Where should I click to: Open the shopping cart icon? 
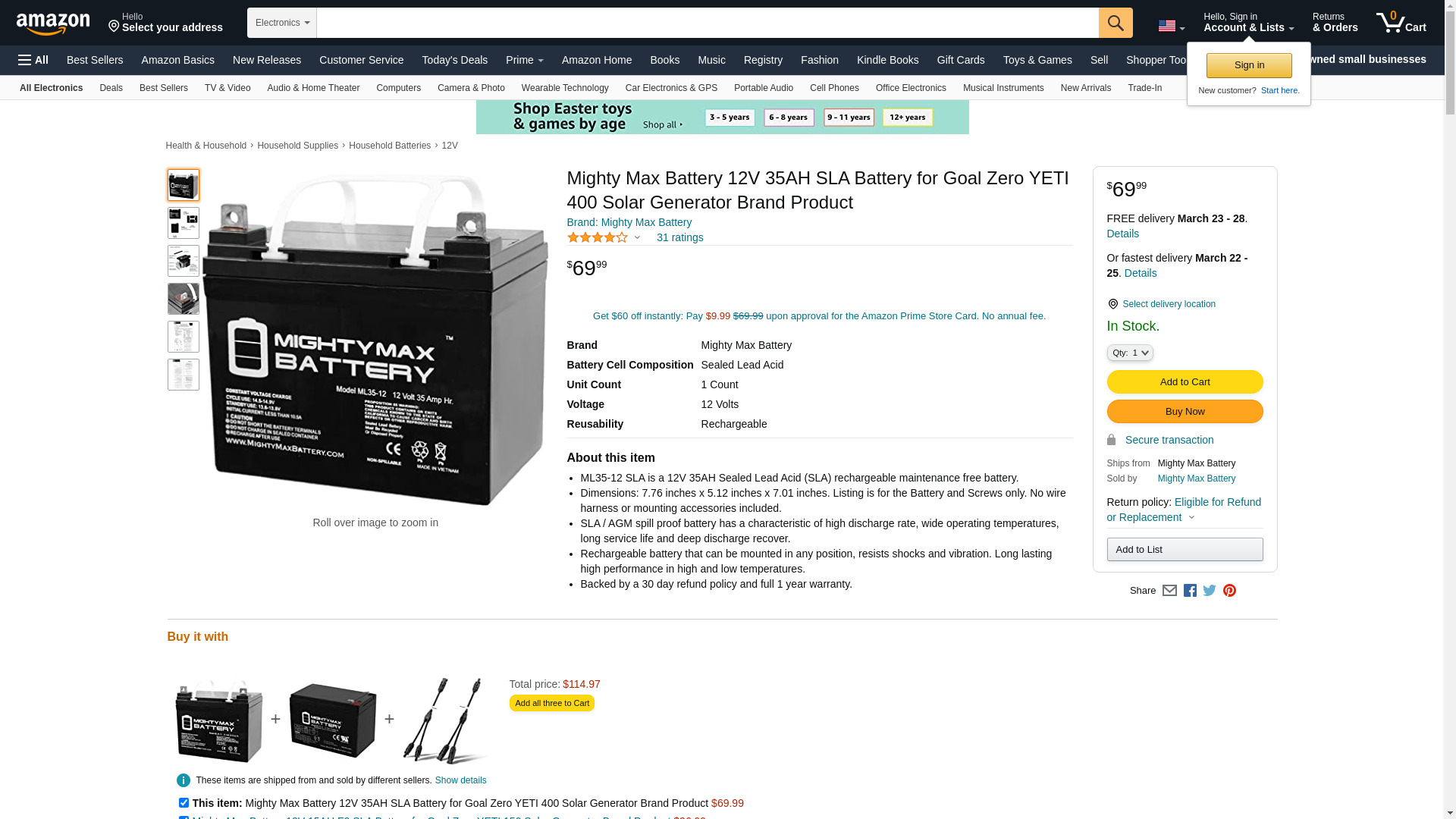pyautogui.click(x=1401, y=22)
